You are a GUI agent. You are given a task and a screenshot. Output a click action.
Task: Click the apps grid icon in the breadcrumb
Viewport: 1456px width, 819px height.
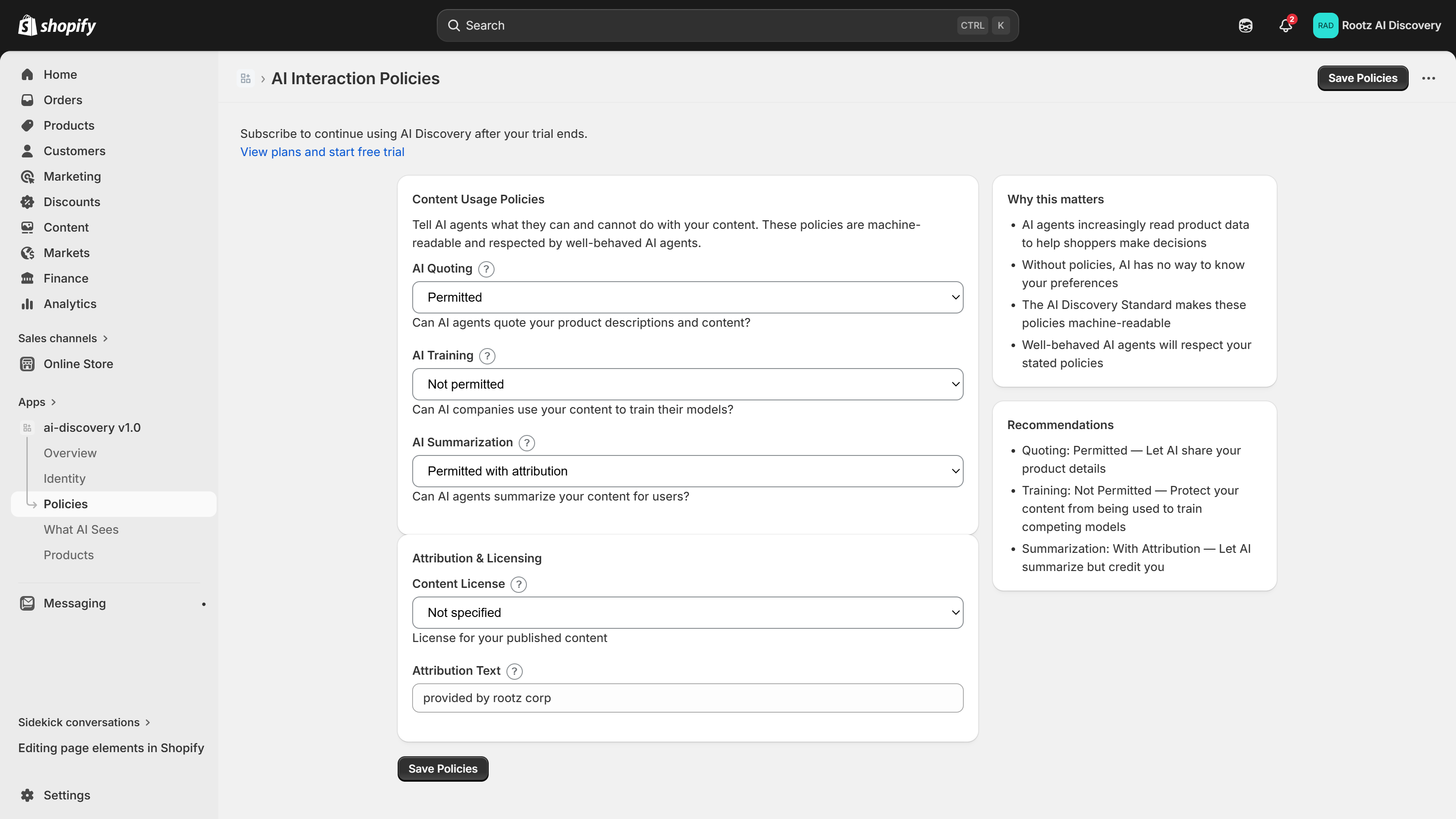pyautogui.click(x=245, y=79)
